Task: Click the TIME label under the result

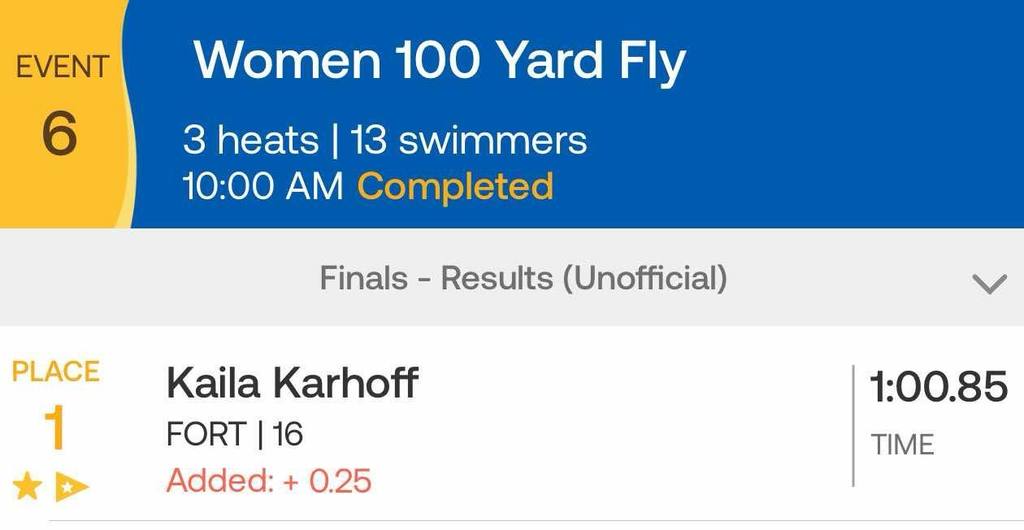Action: pos(902,444)
